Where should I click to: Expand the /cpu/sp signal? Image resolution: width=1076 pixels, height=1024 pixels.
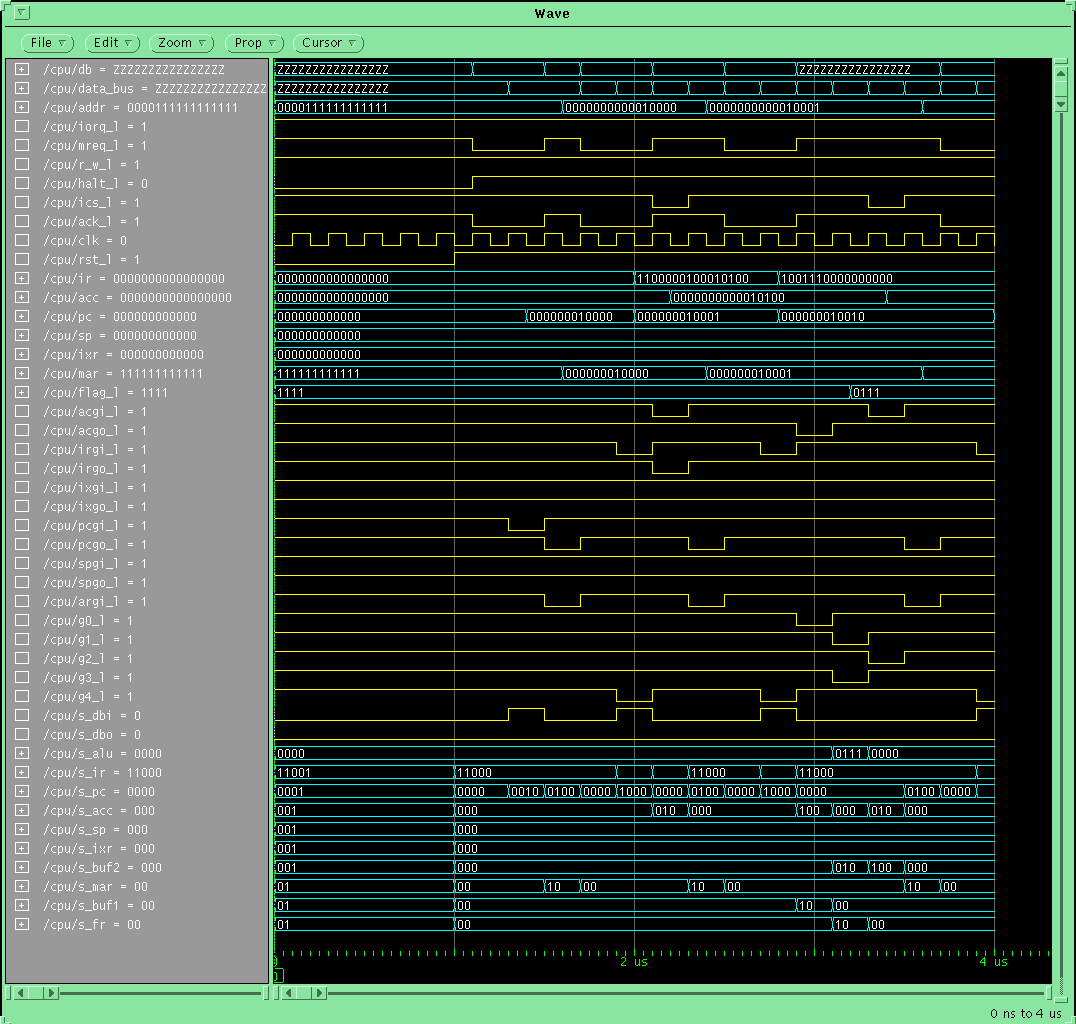22,336
